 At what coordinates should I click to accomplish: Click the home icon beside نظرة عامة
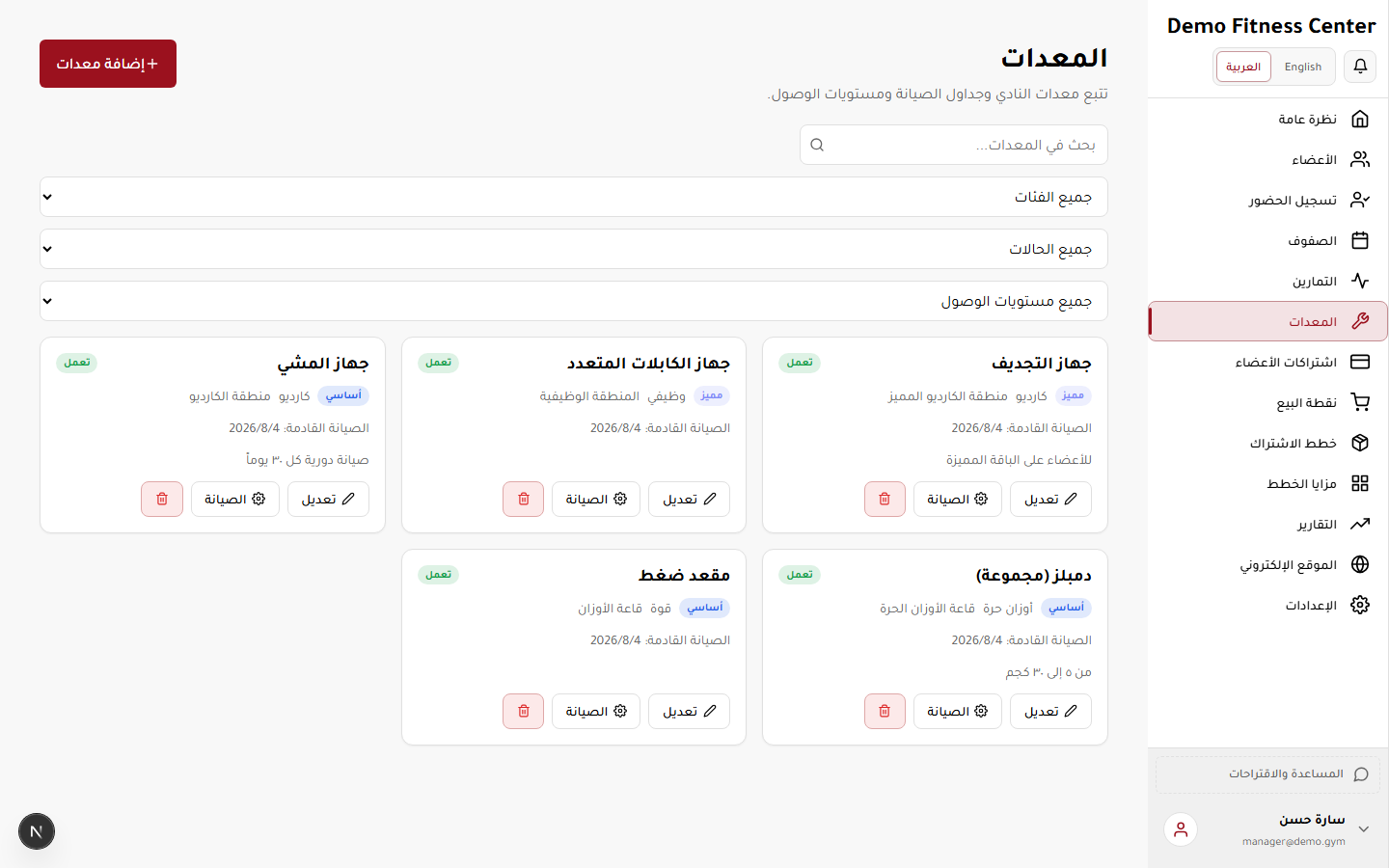[1360, 119]
